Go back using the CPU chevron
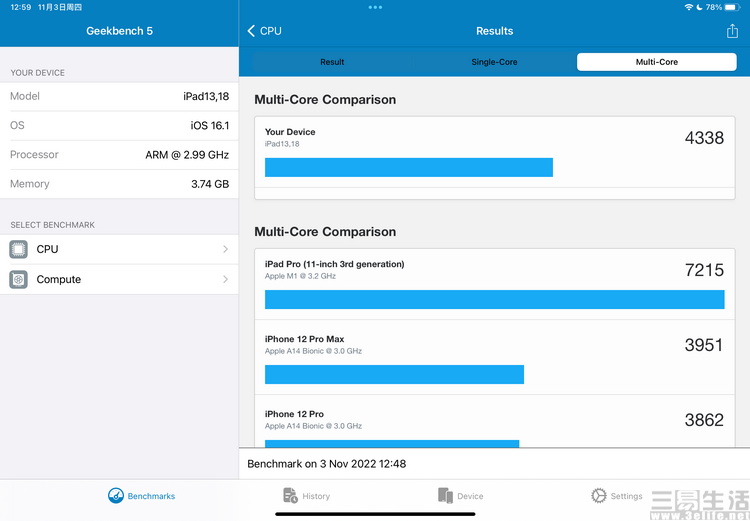This screenshot has height=521, width=750. 265,31
